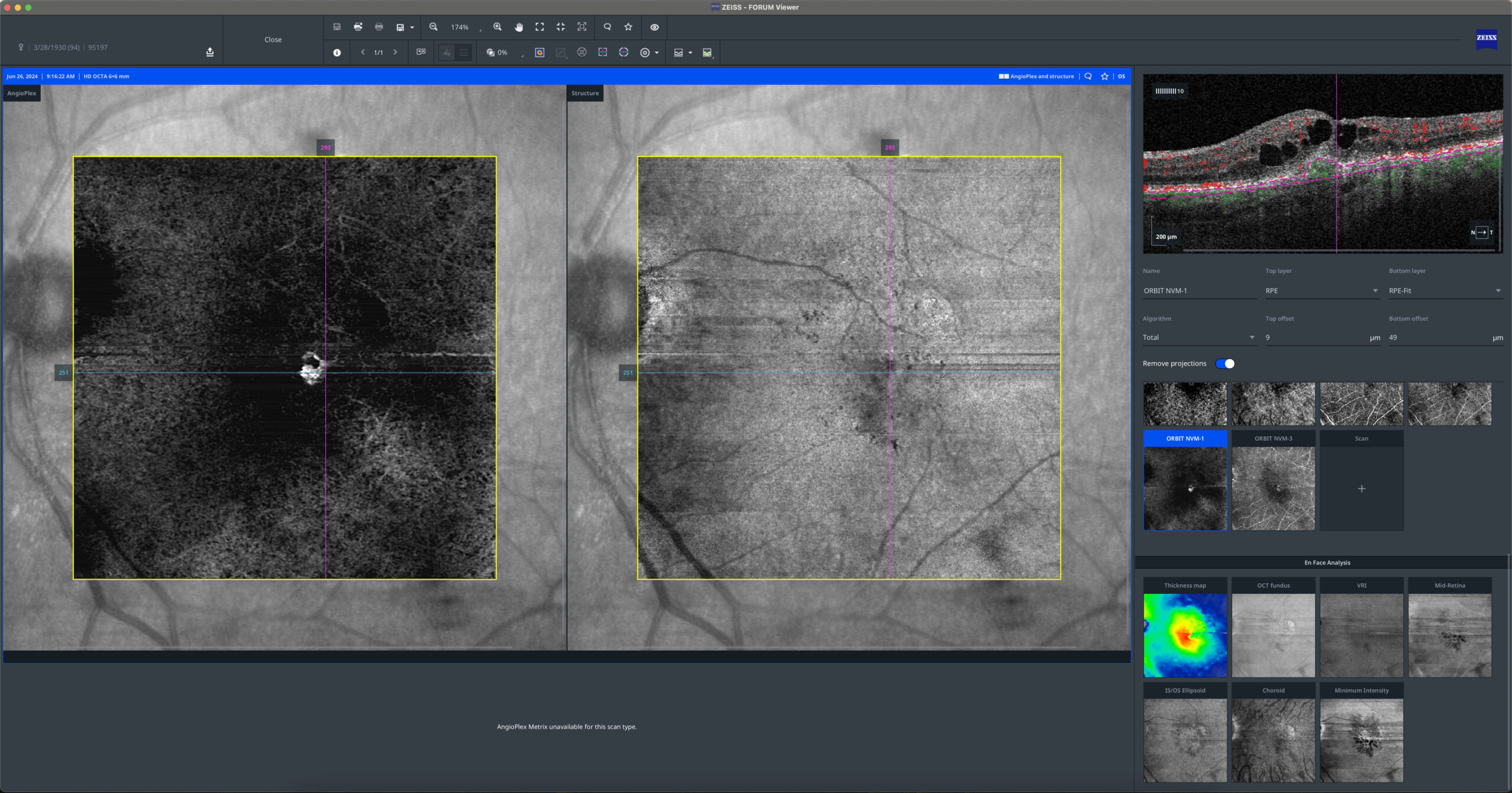Open the Thickness map thumbnail
The width and height of the screenshot is (1512, 793).
click(x=1185, y=628)
